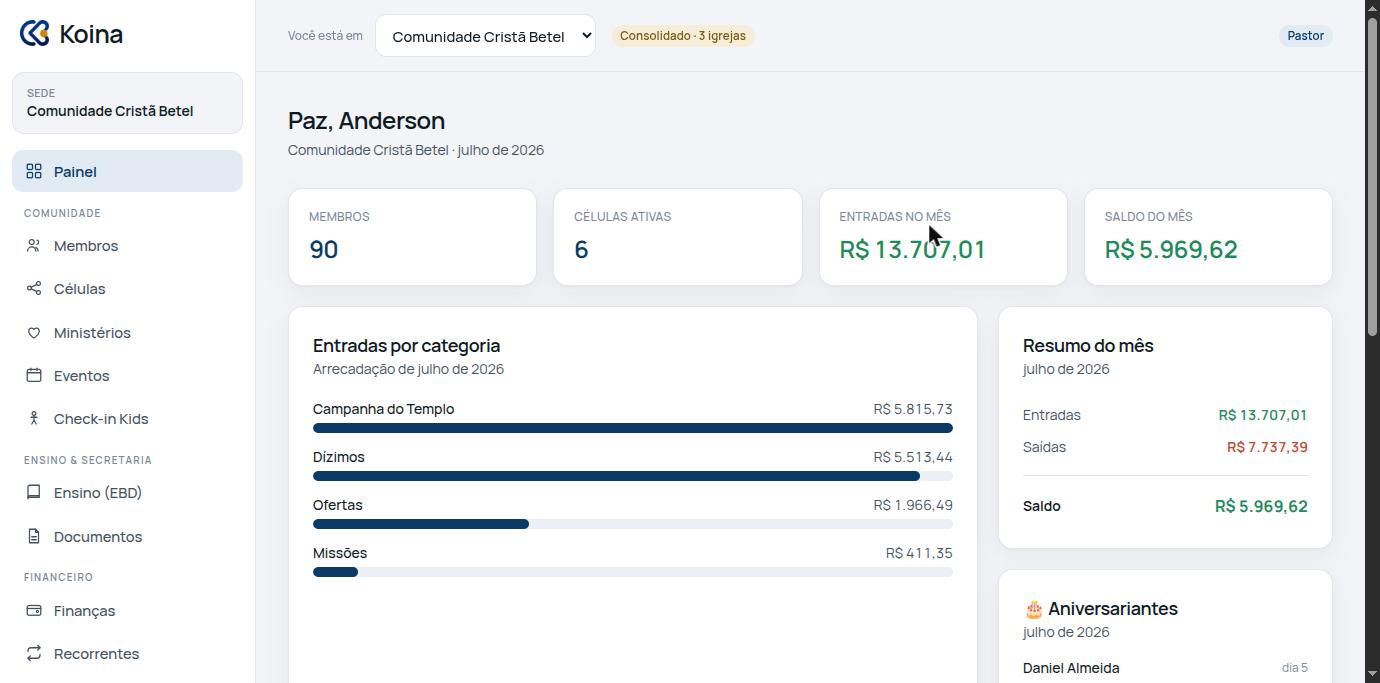Click the R$ 1.966,49 amount
This screenshot has width=1380, height=683.
coord(913,505)
